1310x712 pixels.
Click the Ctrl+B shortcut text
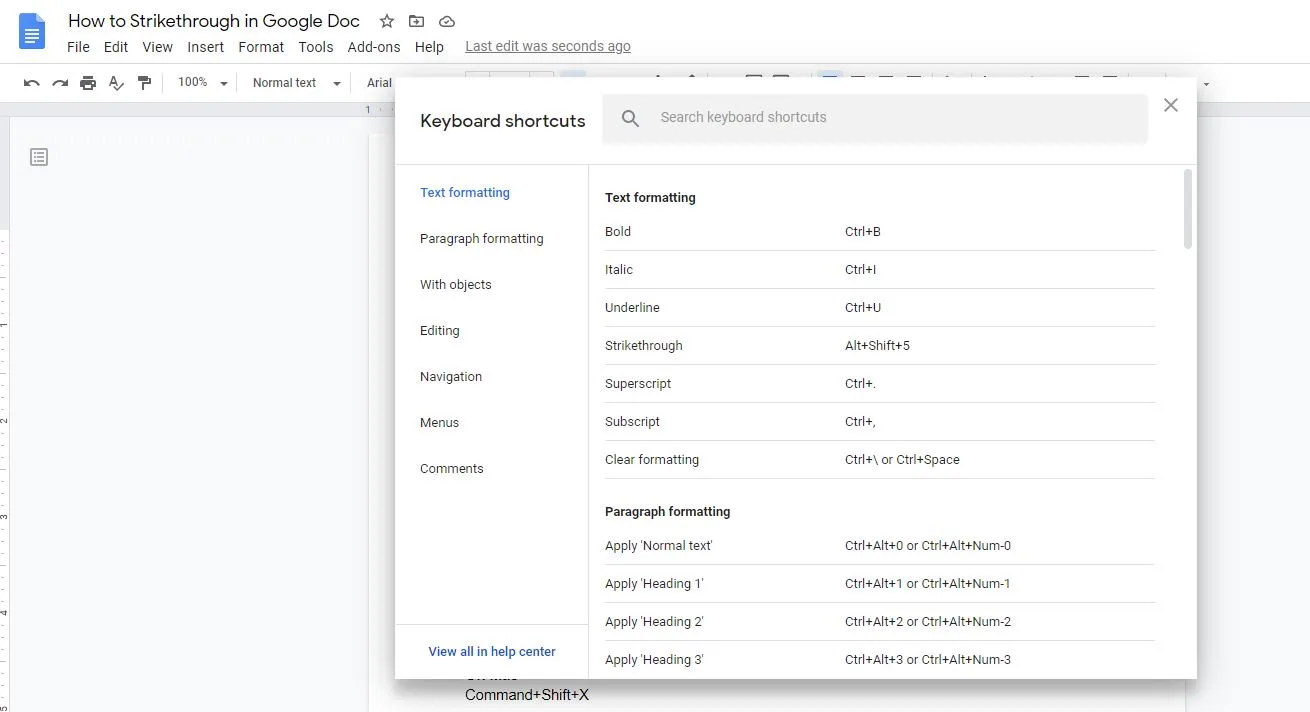[x=863, y=232]
